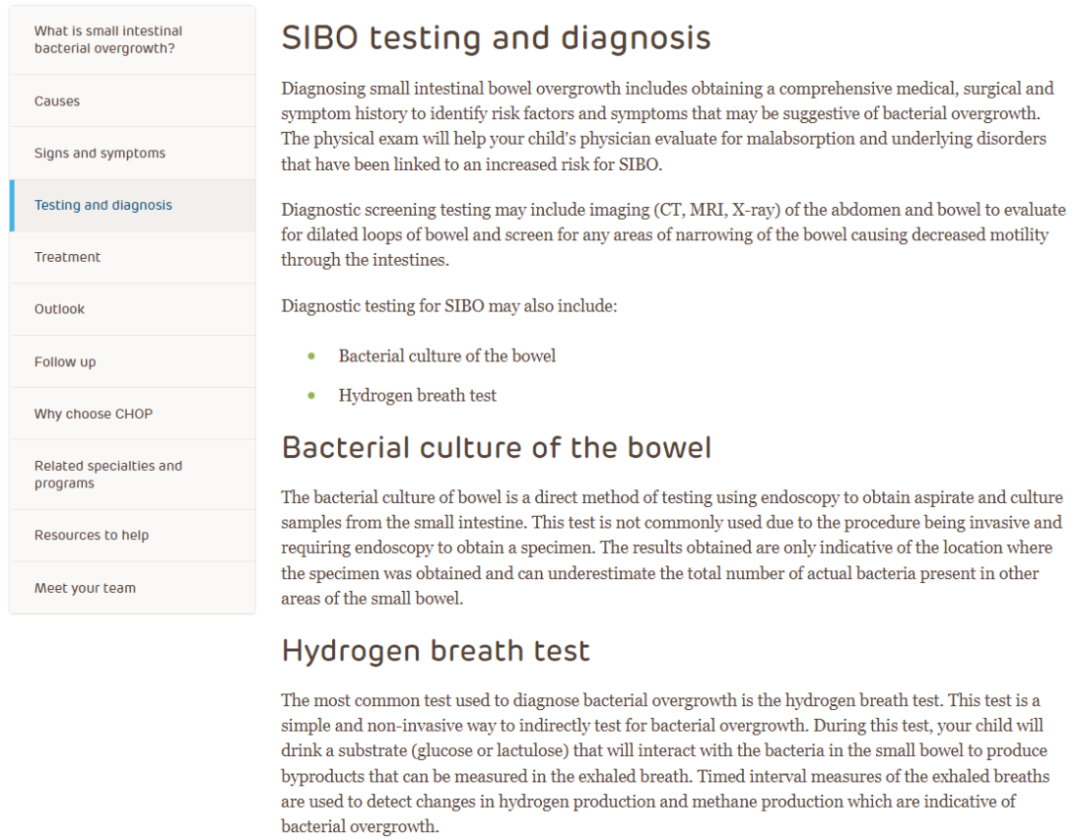This screenshot has width=1080, height=840.
Task: Click the 'Bacterial culture of the bowel' section heading
Action: point(496,447)
